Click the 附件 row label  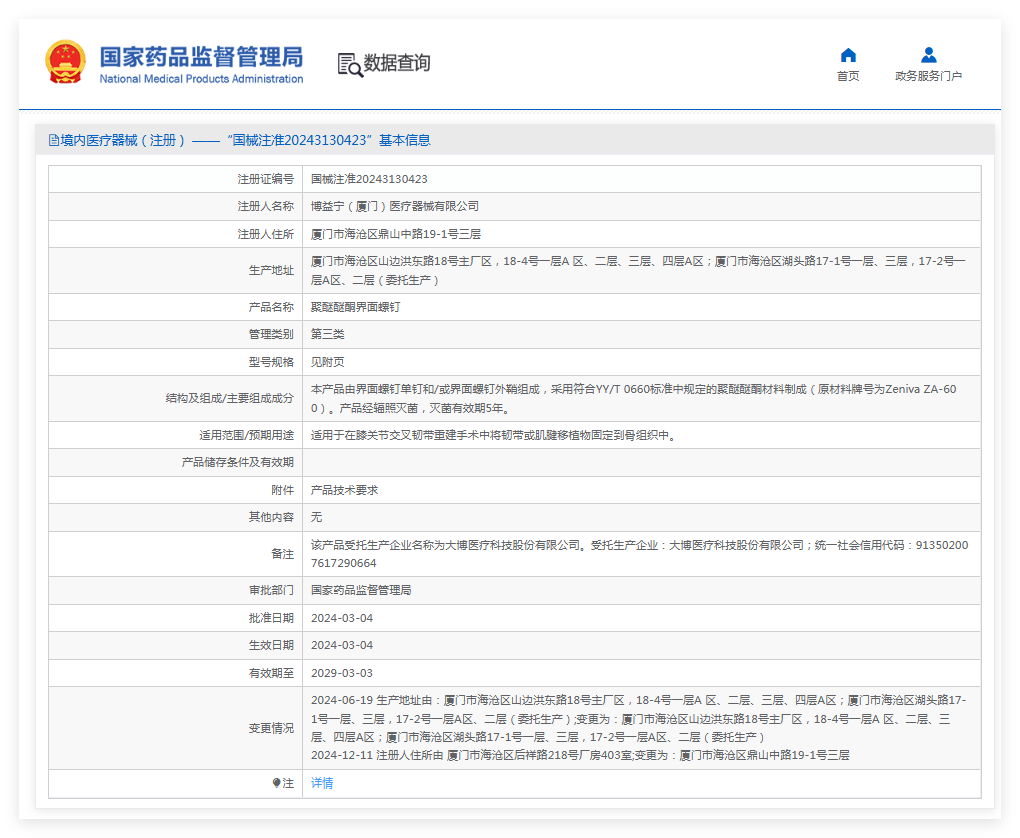point(282,491)
